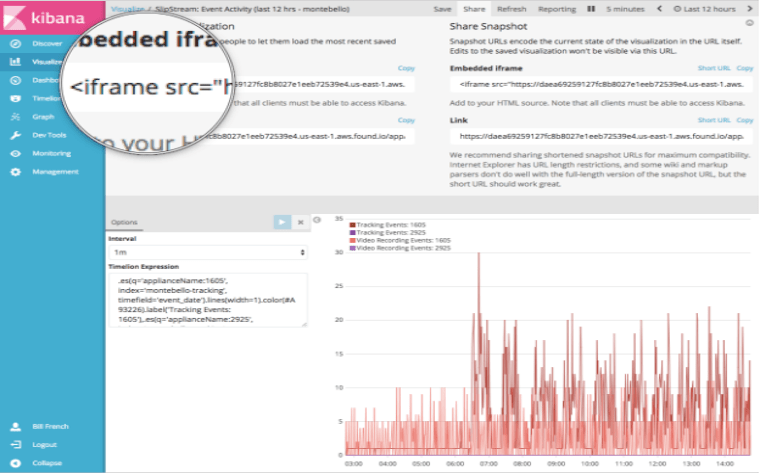Select the snapshot Embedded iframe code field

[x=602, y=84]
